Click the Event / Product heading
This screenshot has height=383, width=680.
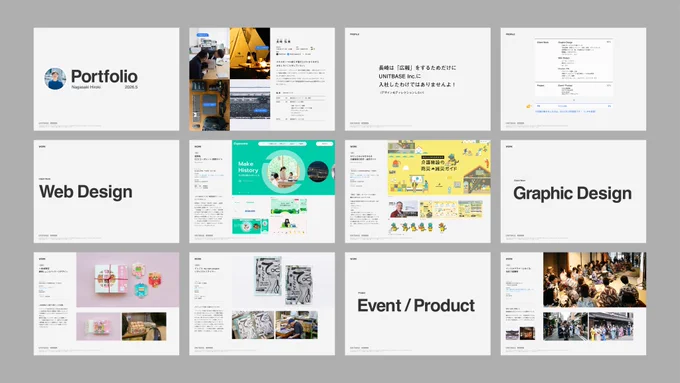pos(416,305)
